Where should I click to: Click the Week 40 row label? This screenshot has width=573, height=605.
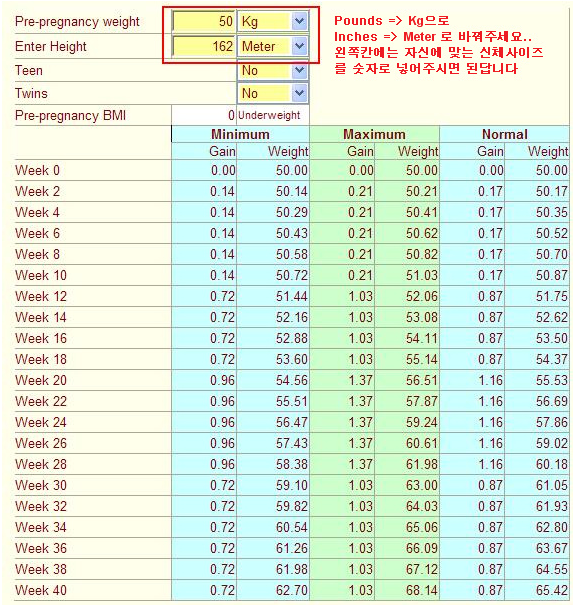point(41,590)
